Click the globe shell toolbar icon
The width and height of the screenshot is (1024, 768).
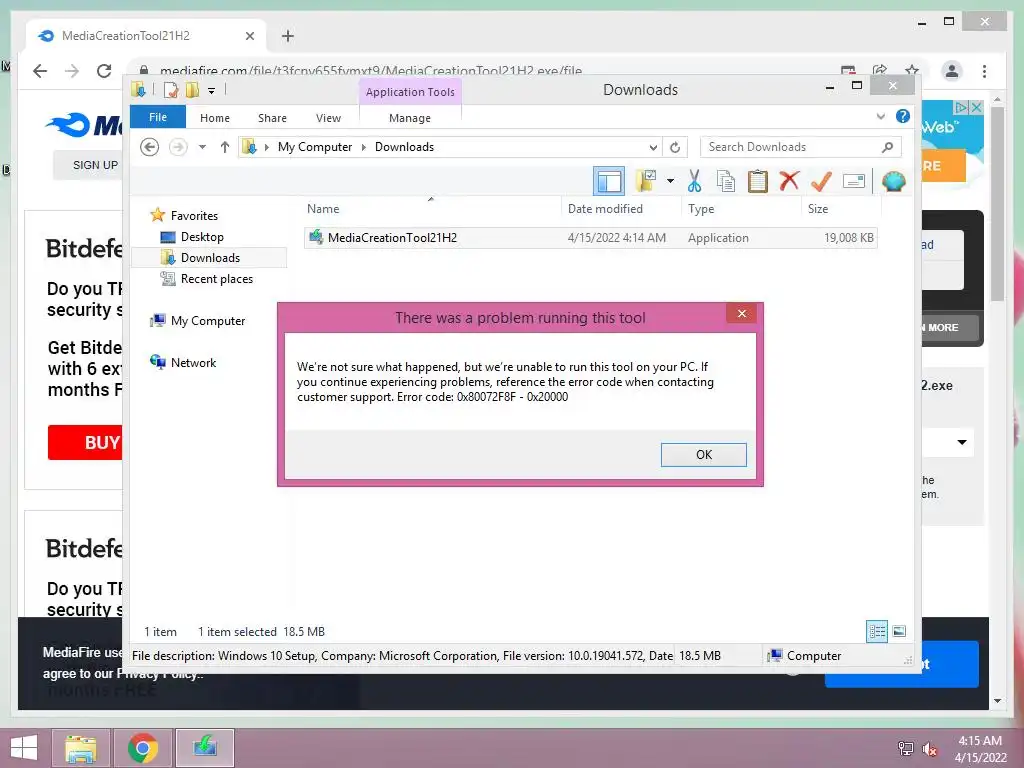[893, 181]
